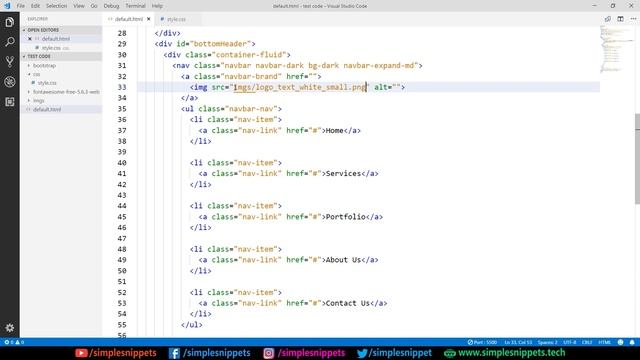640x360 pixels.
Task: Click the EXPLORER panel title
Action: pyautogui.click(x=38, y=19)
